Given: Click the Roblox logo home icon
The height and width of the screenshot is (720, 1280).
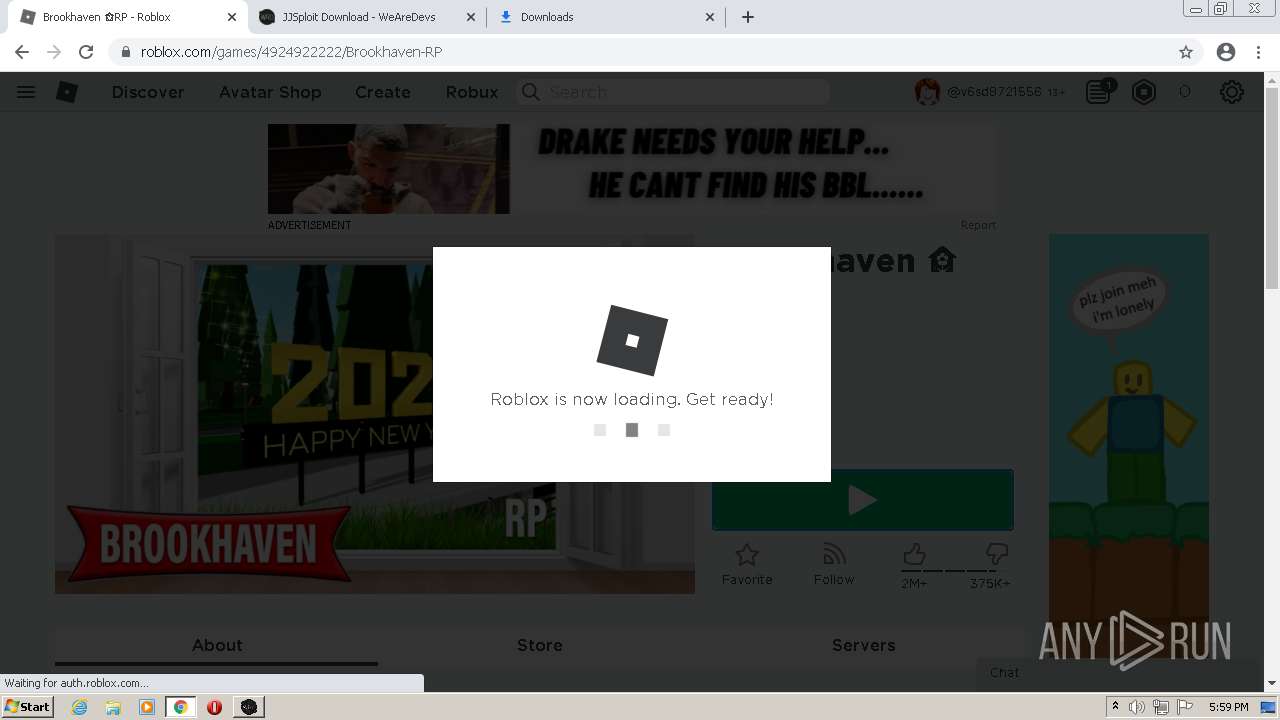Looking at the screenshot, I should tap(67, 92).
